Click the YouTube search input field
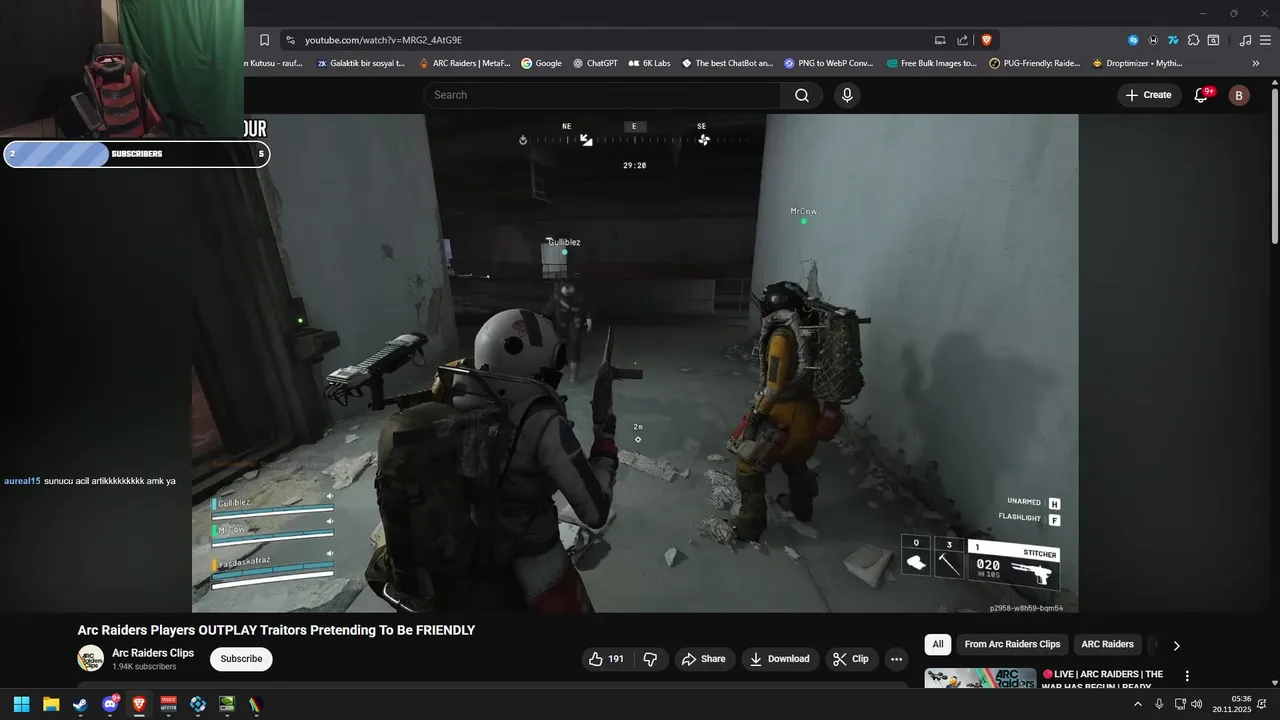Image resolution: width=1280 pixels, height=720 pixels. (602, 95)
